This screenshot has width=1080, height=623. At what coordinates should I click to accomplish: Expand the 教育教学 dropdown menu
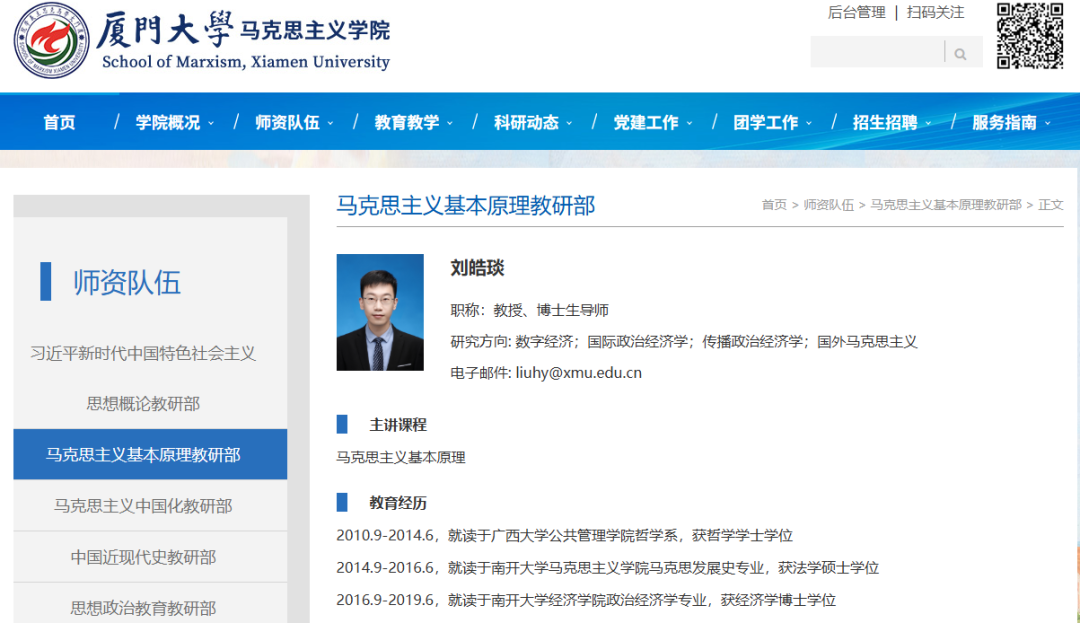coord(413,122)
